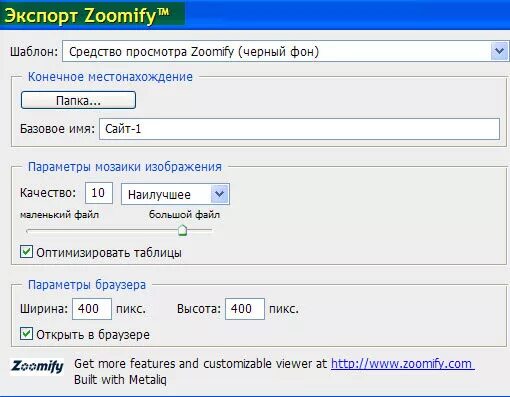The width and height of the screenshot is (510, 397).
Task: Click the Zoomify logo icon
Action: pyautogui.click(x=37, y=366)
